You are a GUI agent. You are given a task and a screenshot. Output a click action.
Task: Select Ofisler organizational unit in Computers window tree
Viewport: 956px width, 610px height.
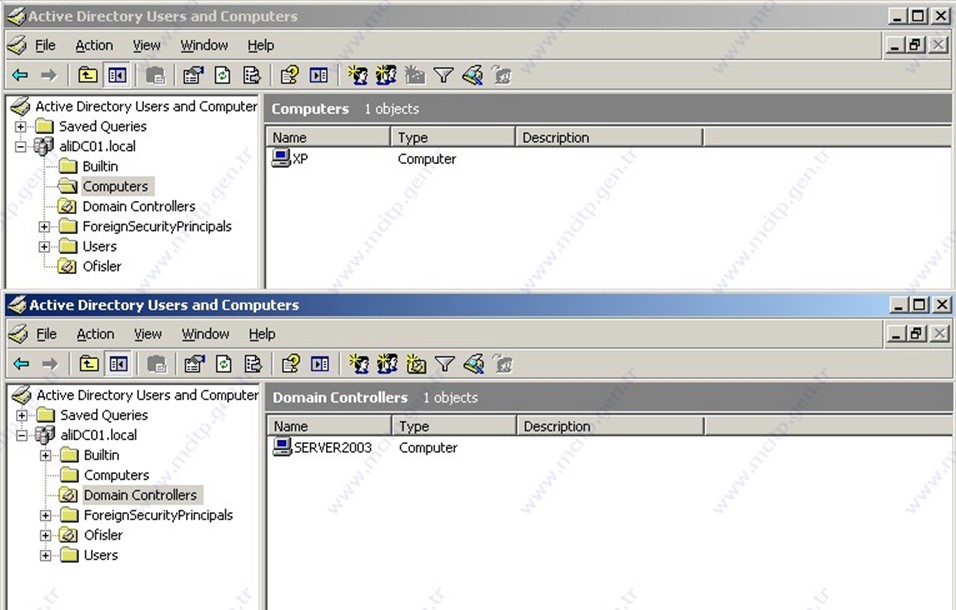point(101,267)
